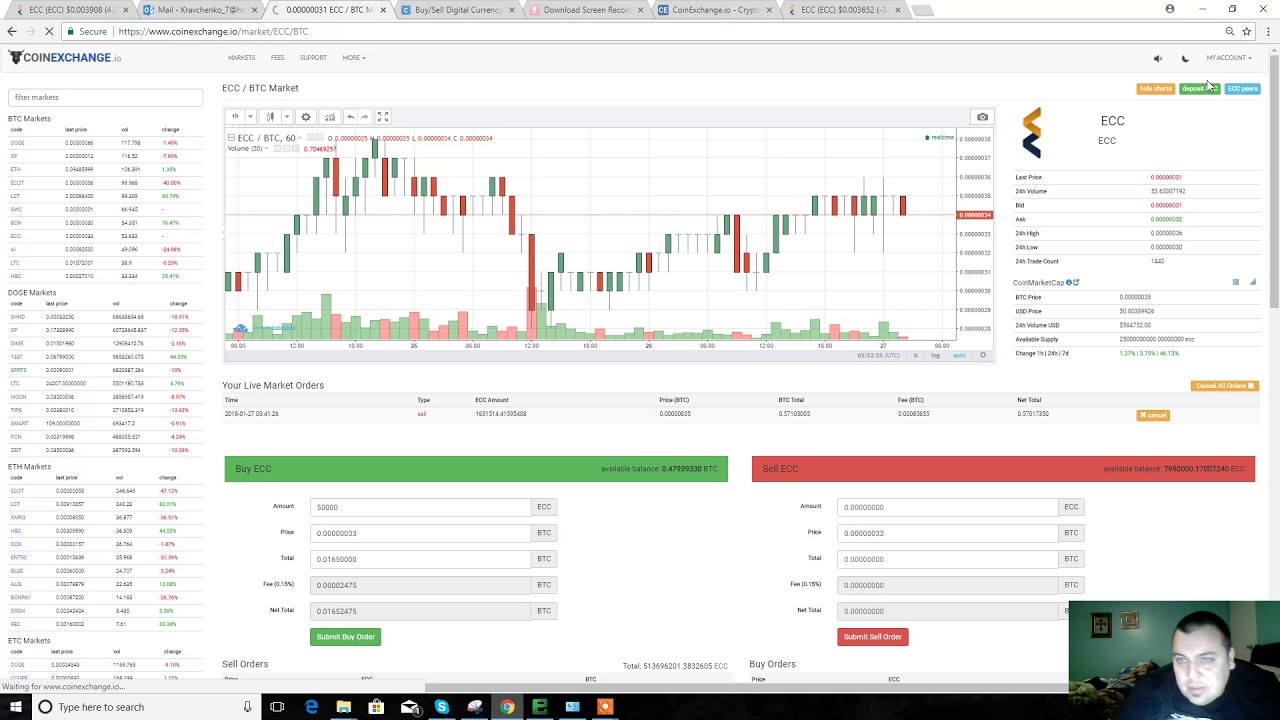Toggle night mode with the moon icon
Viewport: 1280px width, 720px height.
click(1185, 58)
